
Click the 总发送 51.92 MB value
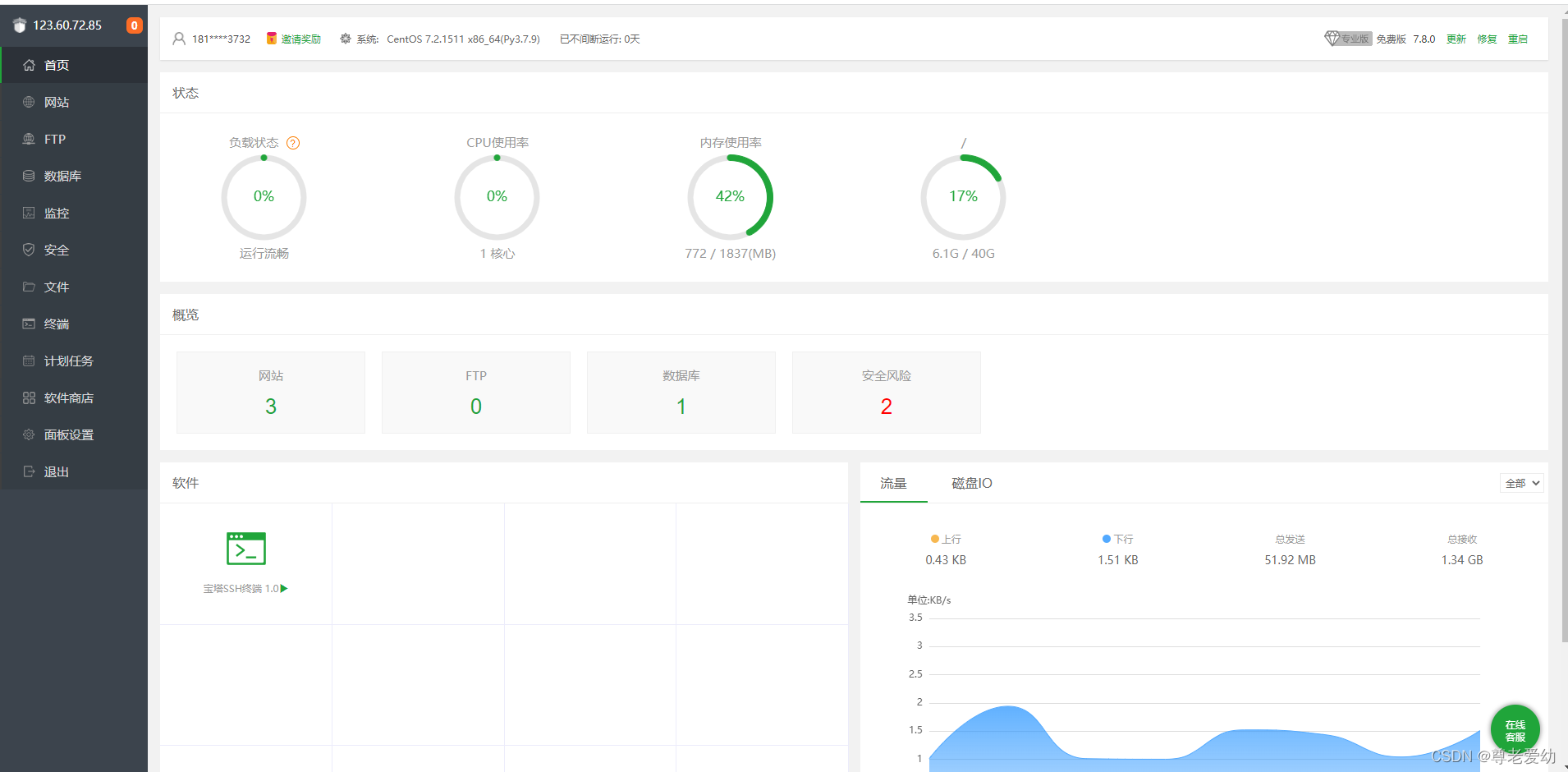pos(1290,560)
